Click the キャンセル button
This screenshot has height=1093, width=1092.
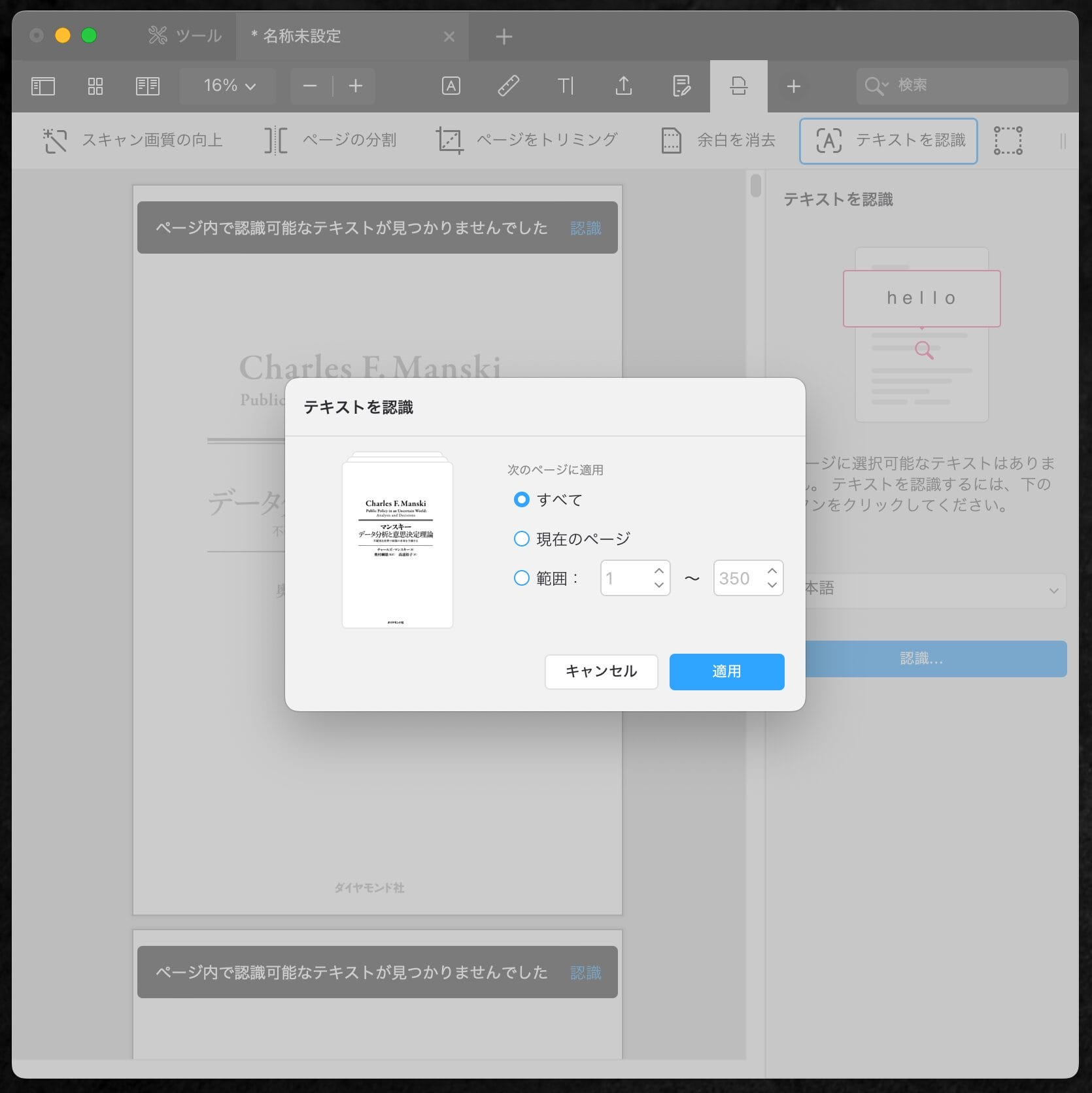coord(601,671)
